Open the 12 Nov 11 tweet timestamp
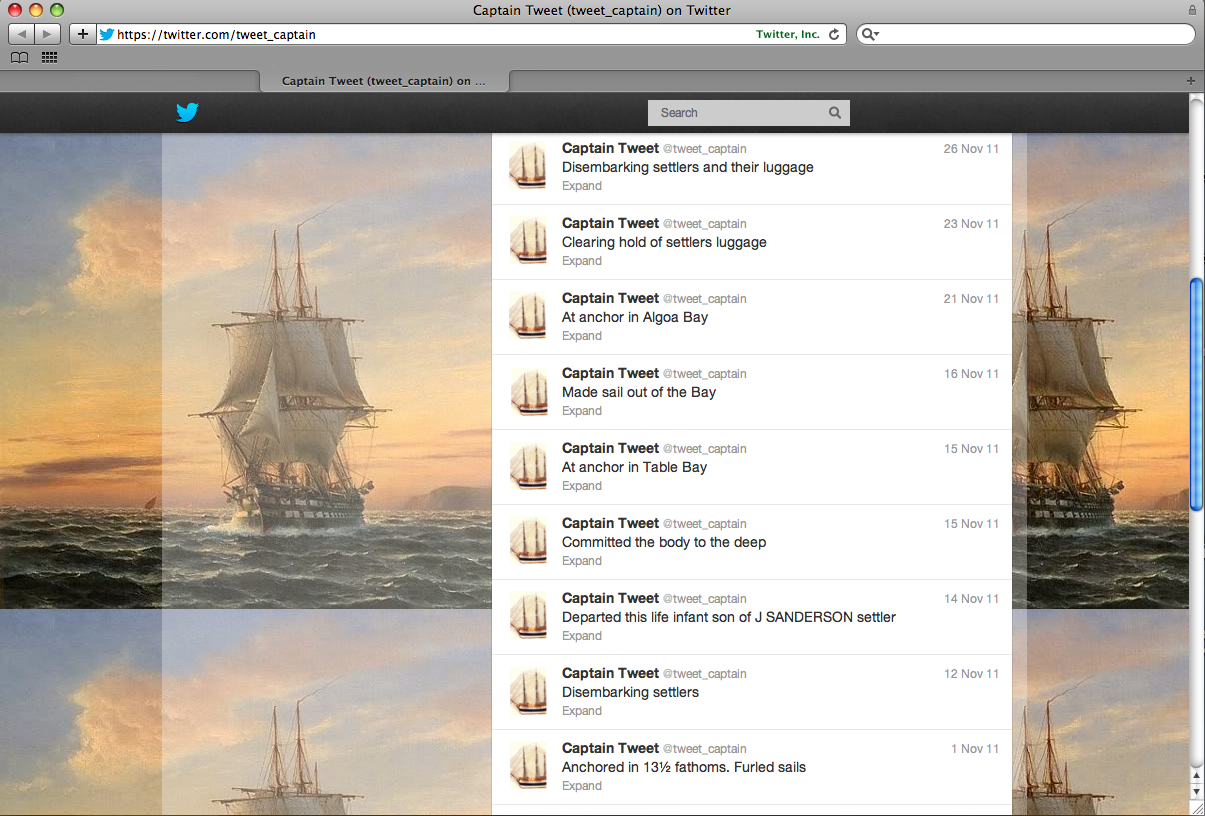The image size is (1205, 816). tap(971, 674)
